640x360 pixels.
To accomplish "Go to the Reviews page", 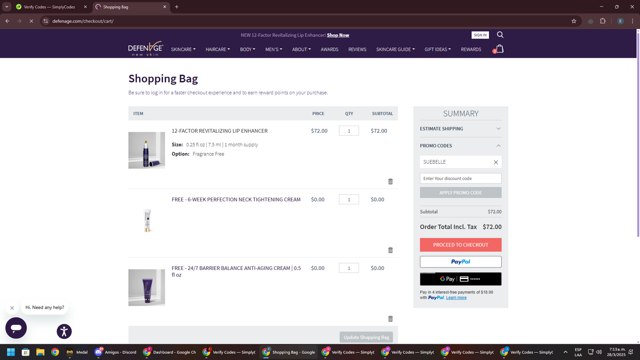I will point(357,49).
